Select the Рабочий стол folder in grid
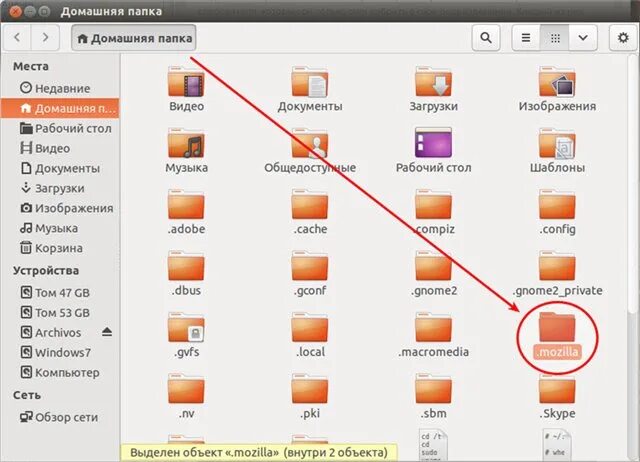 (x=433, y=143)
